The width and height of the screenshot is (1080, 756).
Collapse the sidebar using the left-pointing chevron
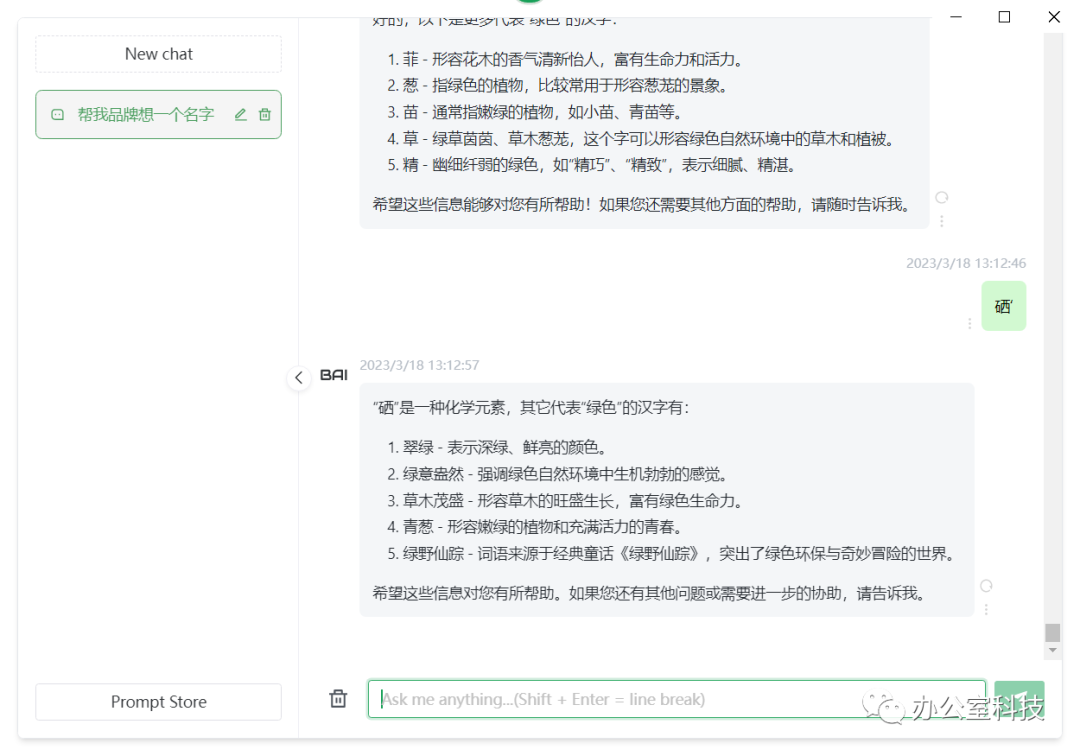[298, 378]
